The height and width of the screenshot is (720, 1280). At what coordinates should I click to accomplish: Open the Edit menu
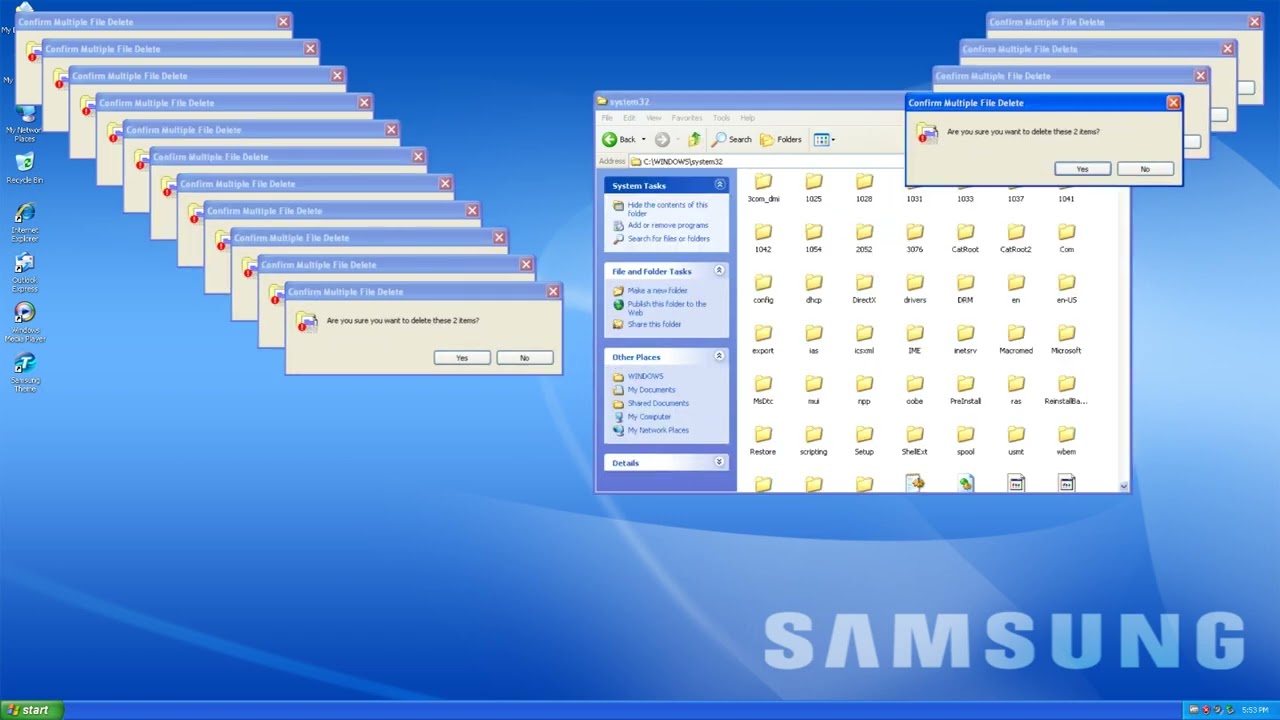[629, 118]
